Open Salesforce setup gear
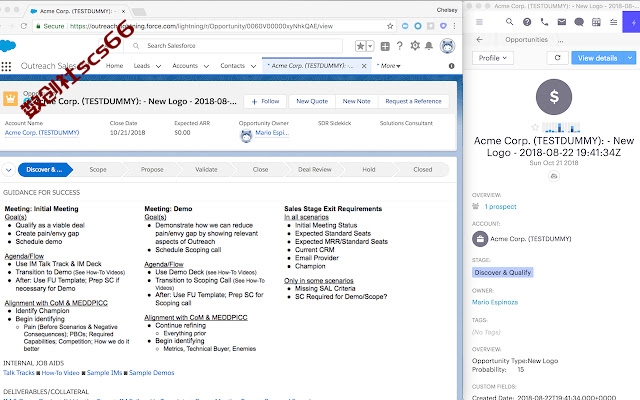Image resolution: width=640 pixels, height=400 pixels. pyautogui.click(x=415, y=46)
